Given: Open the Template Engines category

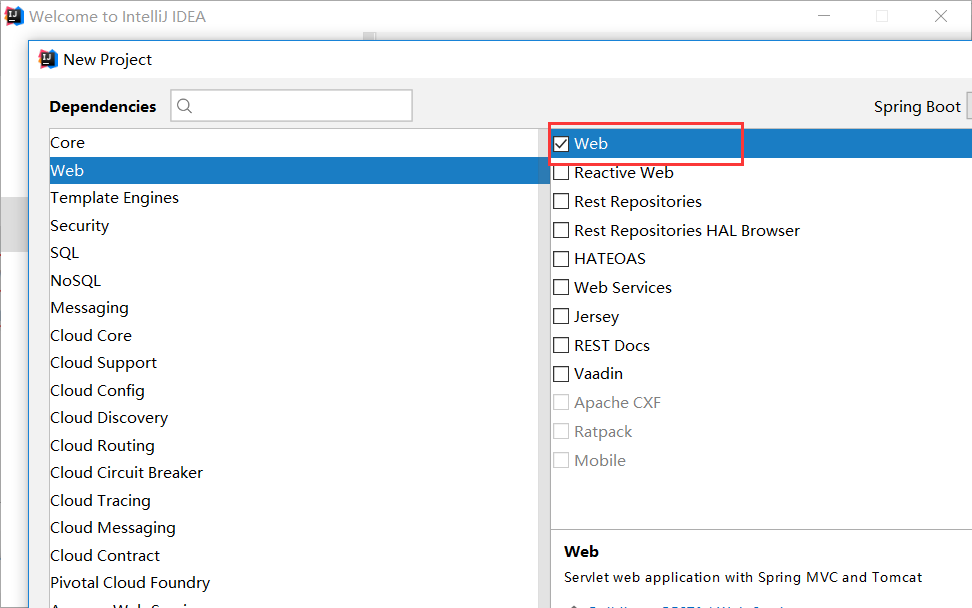Looking at the screenshot, I should point(295,198).
